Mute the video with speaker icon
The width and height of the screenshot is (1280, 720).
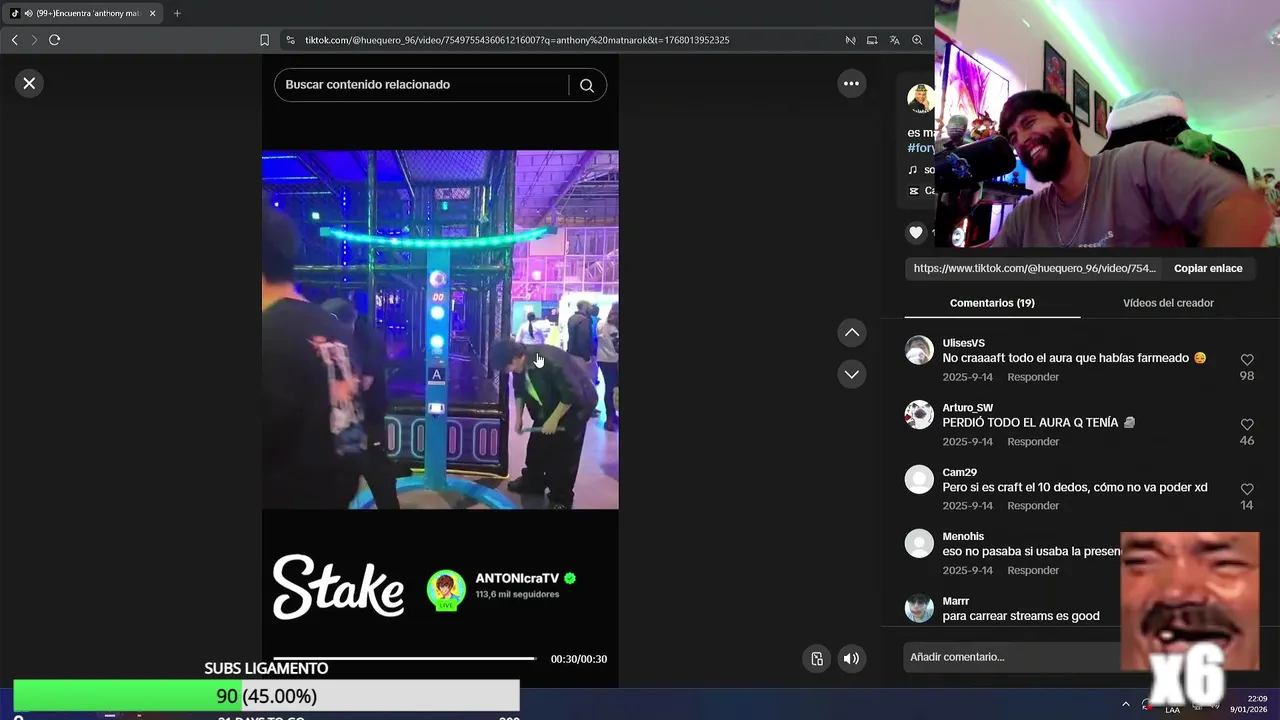click(851, 658)
